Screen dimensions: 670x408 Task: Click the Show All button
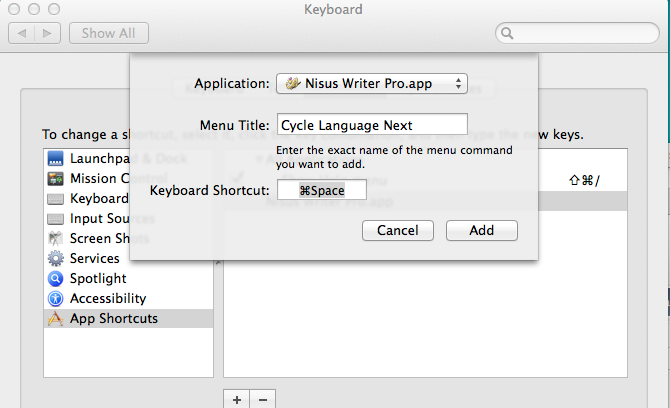click(109, 33)
